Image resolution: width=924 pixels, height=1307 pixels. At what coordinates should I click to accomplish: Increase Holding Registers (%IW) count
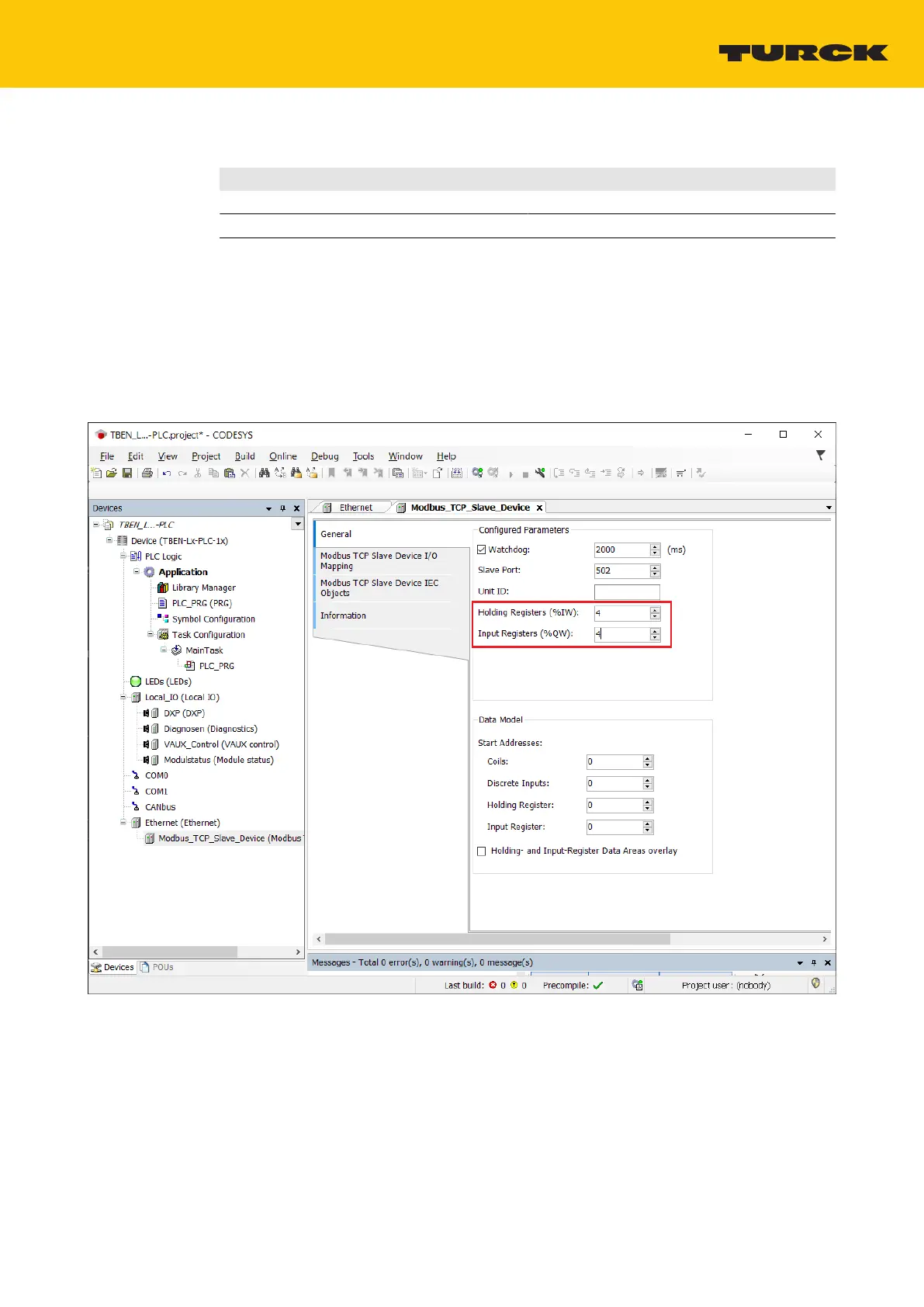tap(656, 609)
